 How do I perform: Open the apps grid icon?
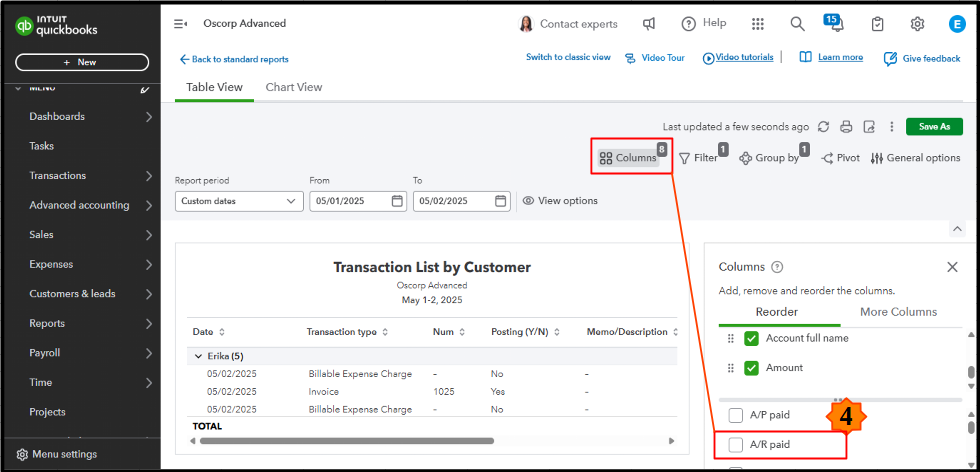tap(758, 24)
